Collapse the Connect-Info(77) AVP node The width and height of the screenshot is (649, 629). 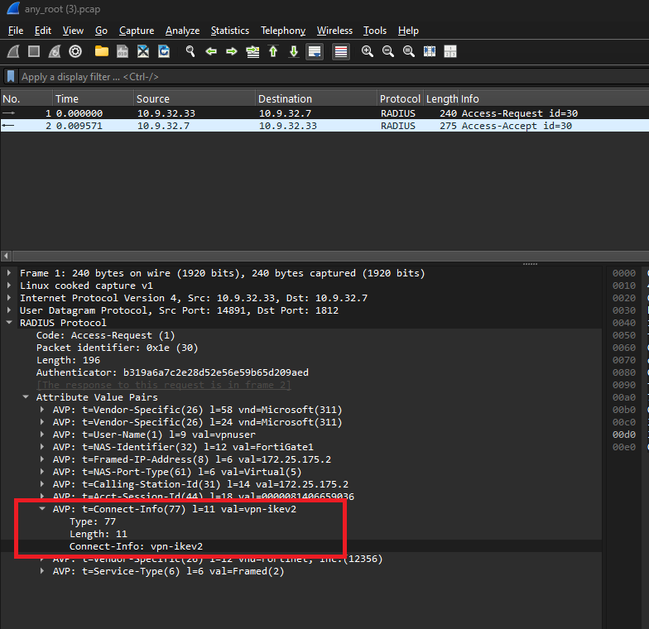point(42,509)
